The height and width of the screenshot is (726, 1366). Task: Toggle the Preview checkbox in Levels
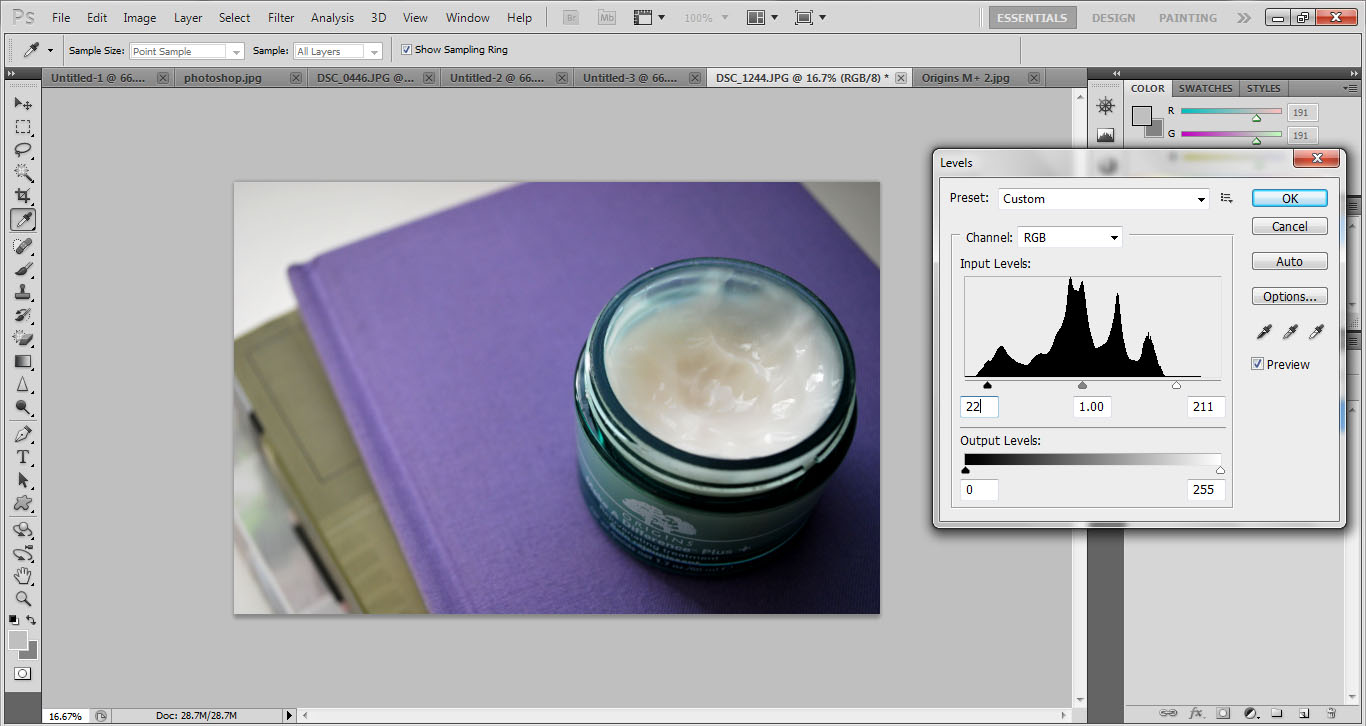point(1258,364)
